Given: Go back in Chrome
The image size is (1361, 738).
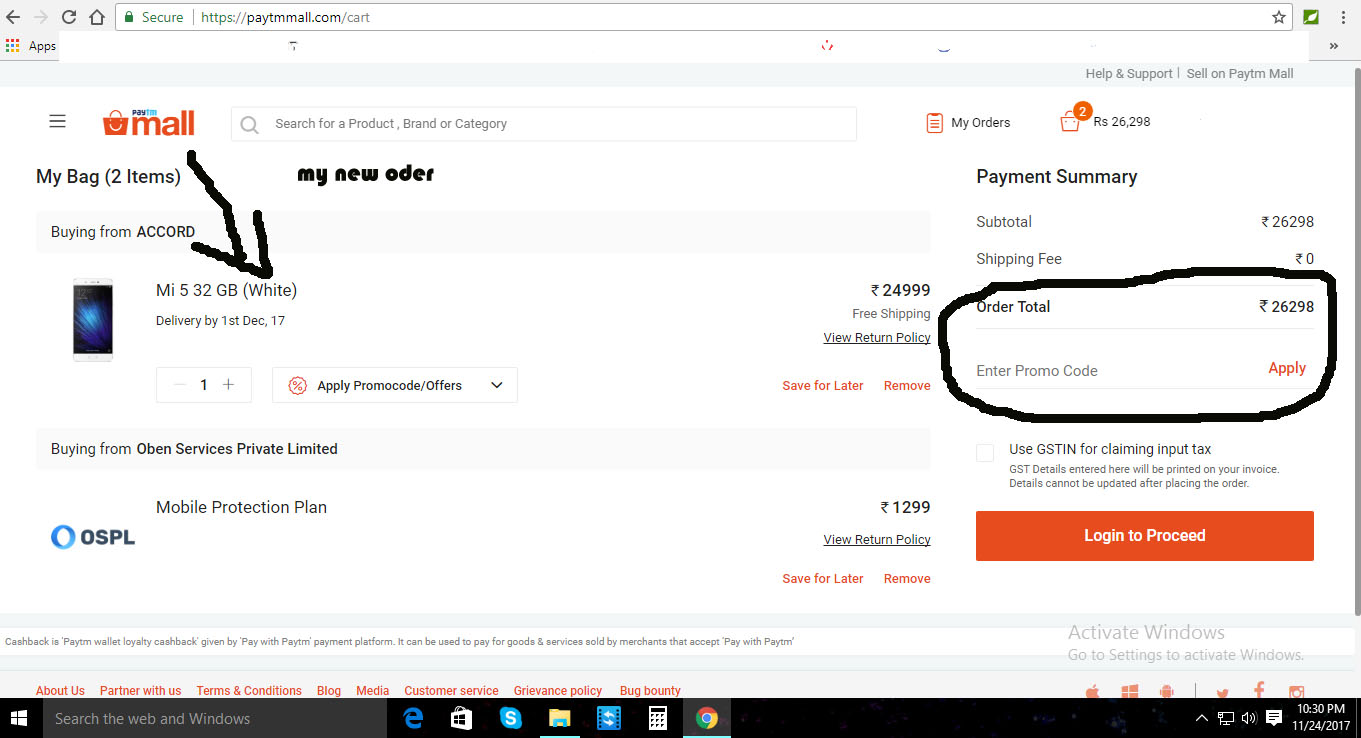Looking at the screenshot, I should tap(13, 17).
